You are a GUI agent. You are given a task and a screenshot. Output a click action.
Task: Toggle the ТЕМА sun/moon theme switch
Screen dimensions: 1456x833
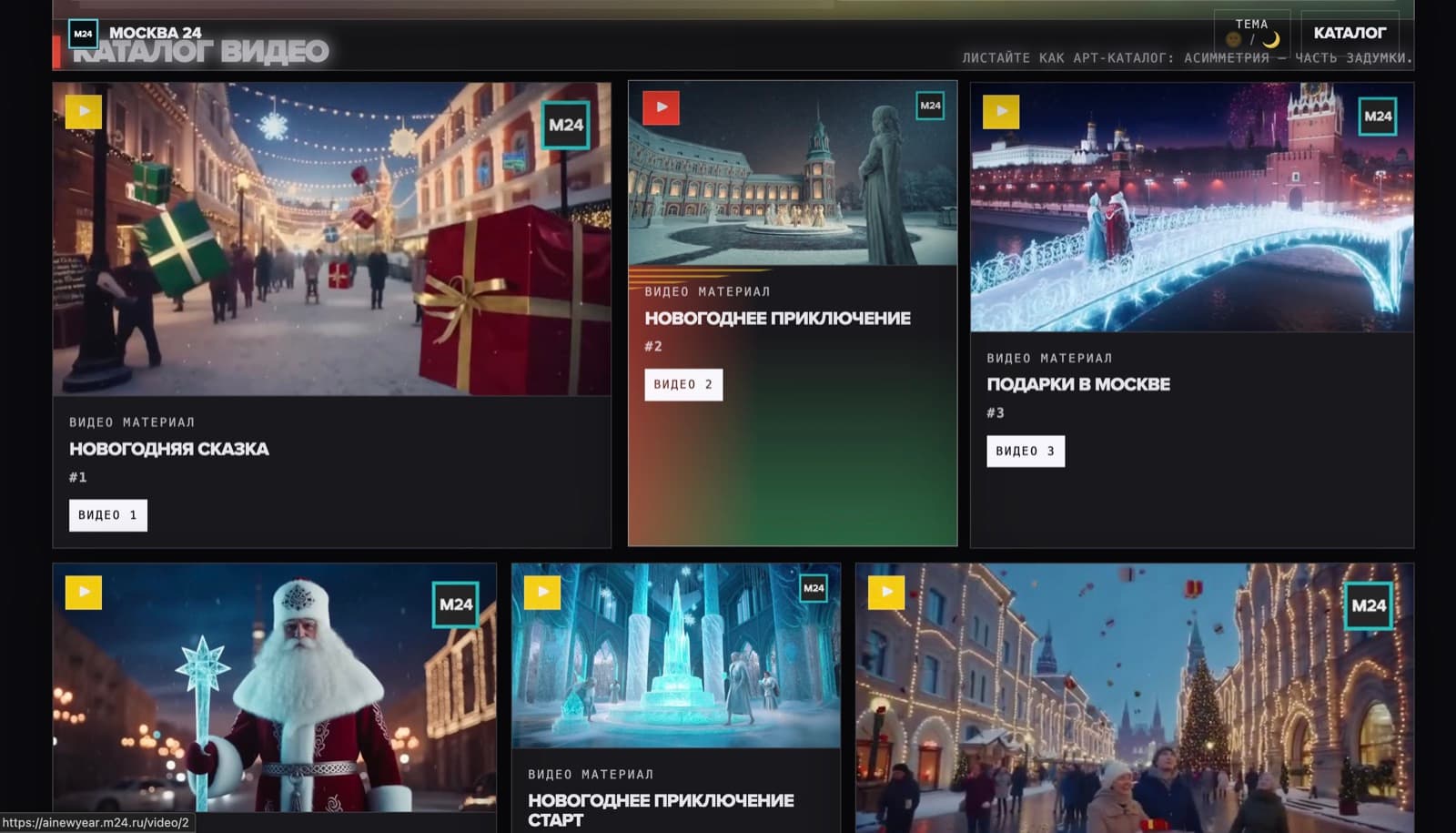[1252, 33]
